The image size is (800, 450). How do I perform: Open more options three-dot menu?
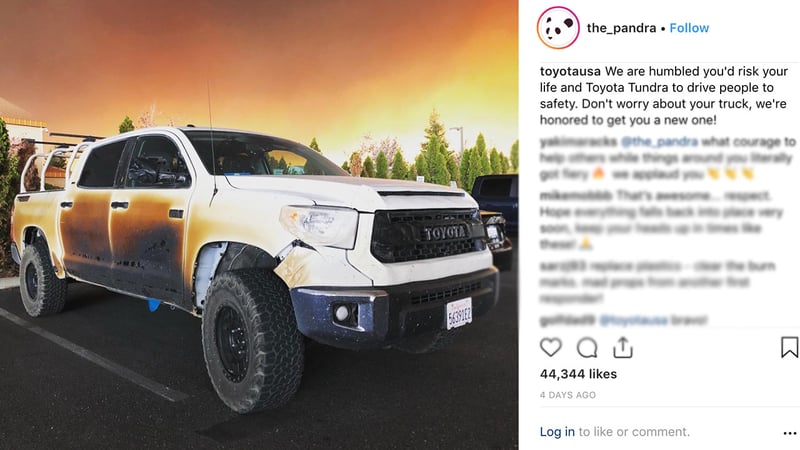point(789,433)
